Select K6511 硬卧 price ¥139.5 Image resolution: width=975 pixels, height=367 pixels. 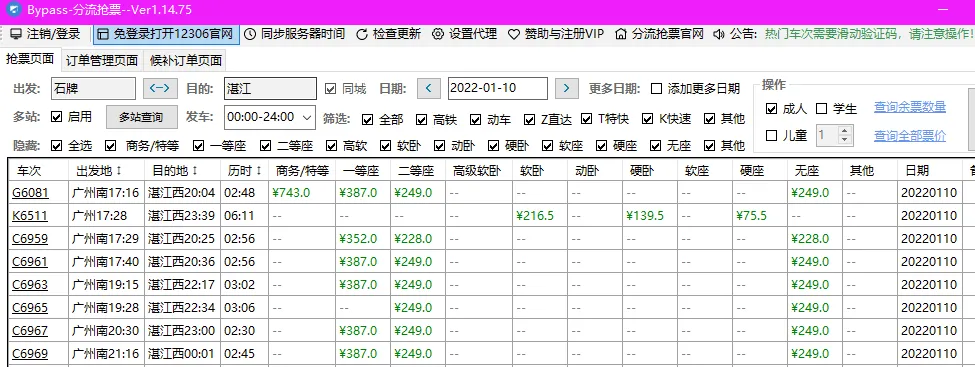click(x=645, y=216)
